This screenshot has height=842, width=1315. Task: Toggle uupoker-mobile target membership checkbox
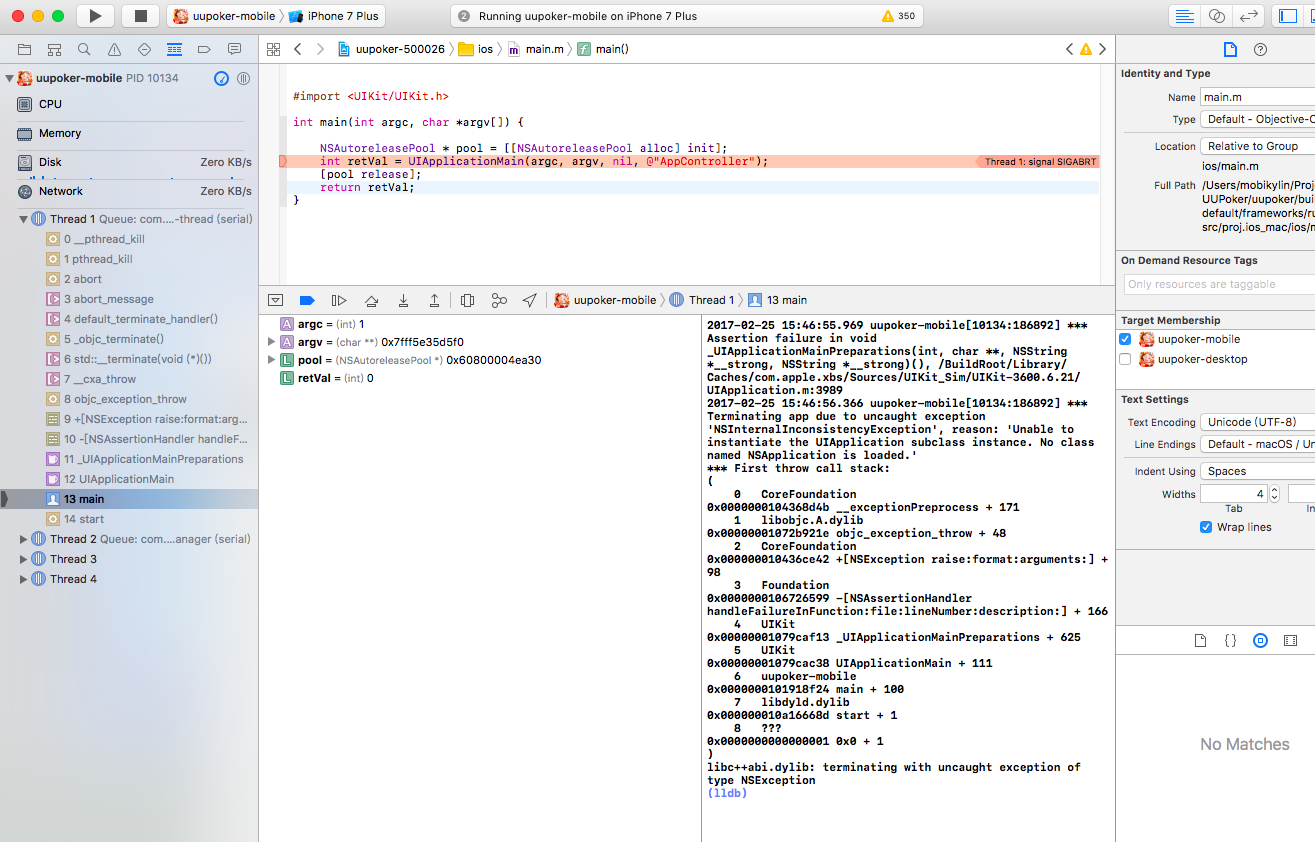[1125, 340]
